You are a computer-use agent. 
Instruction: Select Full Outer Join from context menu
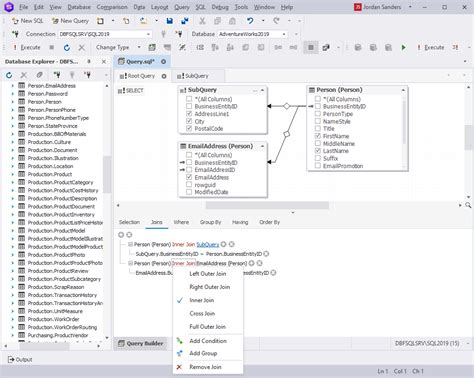coord(208,327)
